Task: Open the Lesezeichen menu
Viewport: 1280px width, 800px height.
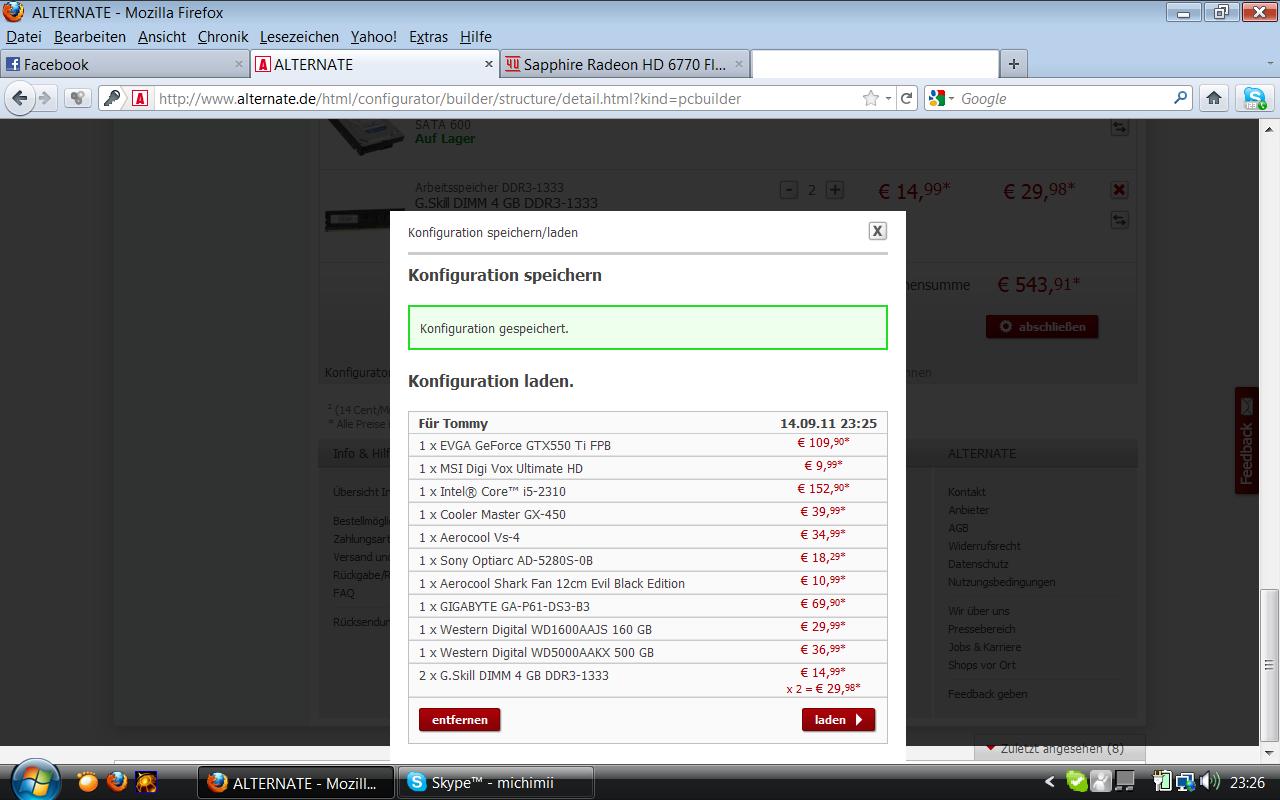Action: pyautogui.click(x=299, y=37)
